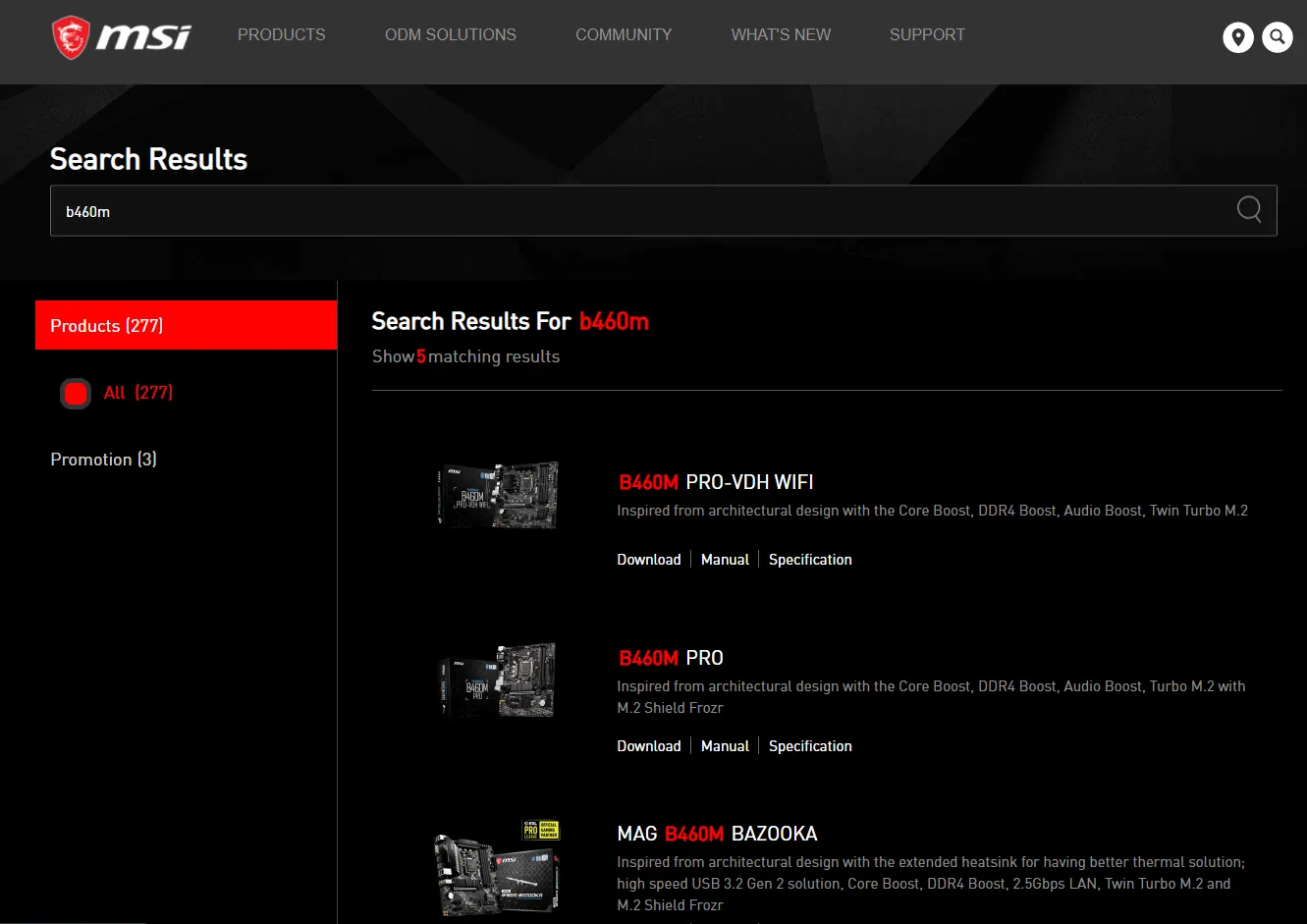1307x924 pixels.
Task: Click the 'Show 5 matching results' text
Action: 465,356
